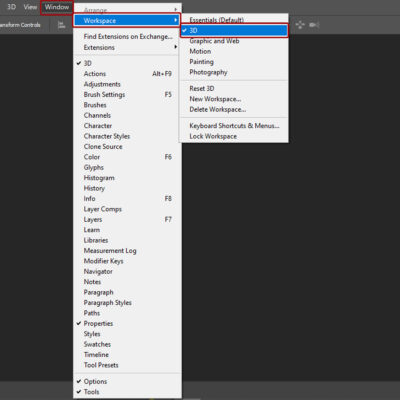Open the Window menu in the menu bar
The width and height of the screenshot is (400, 400).
click(57, 7)
